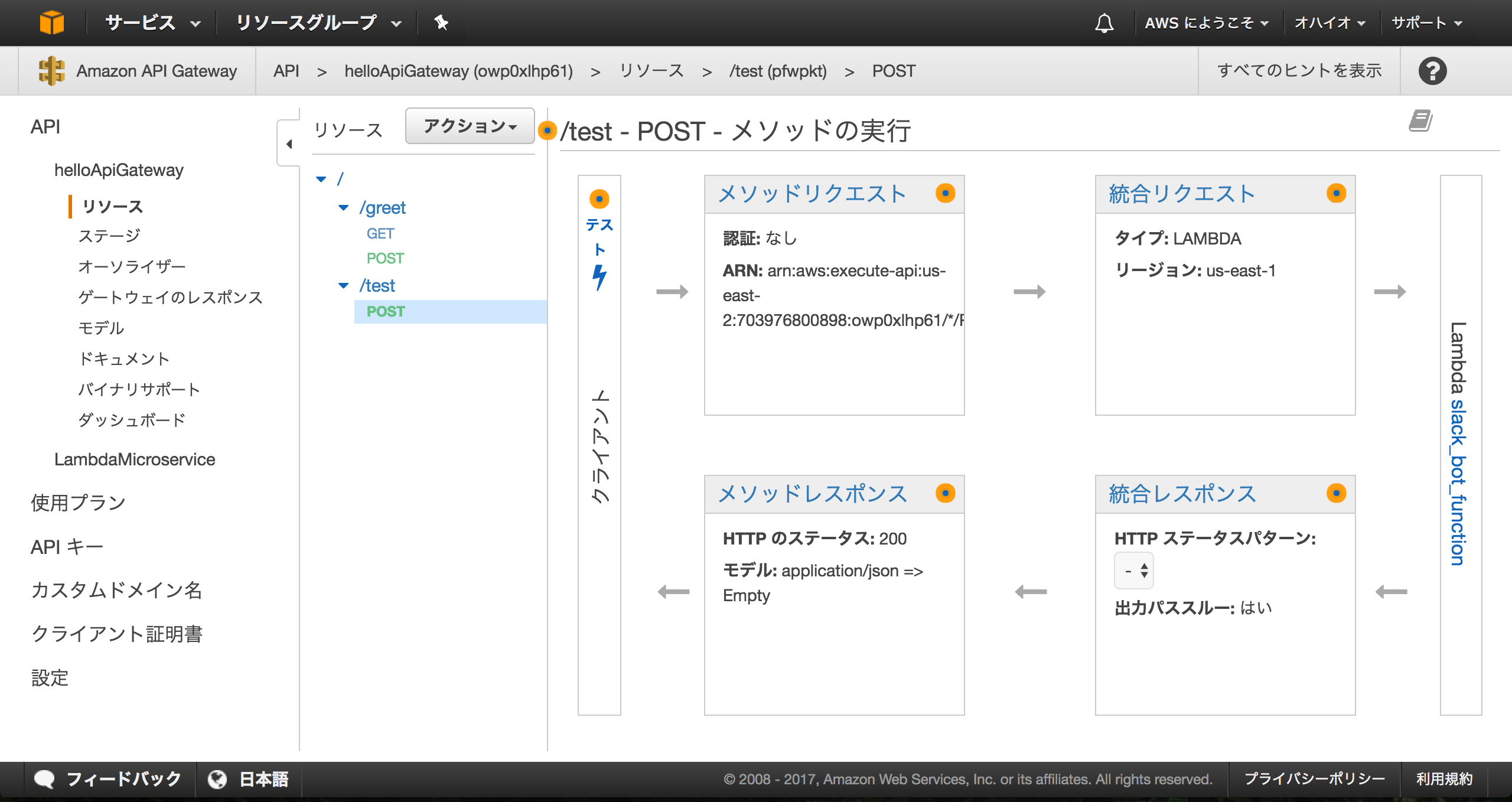This screenshot has width=1512, height=802.
Task: Click the pin shortcut icon in top bar
Action: [x=441, y=22]
